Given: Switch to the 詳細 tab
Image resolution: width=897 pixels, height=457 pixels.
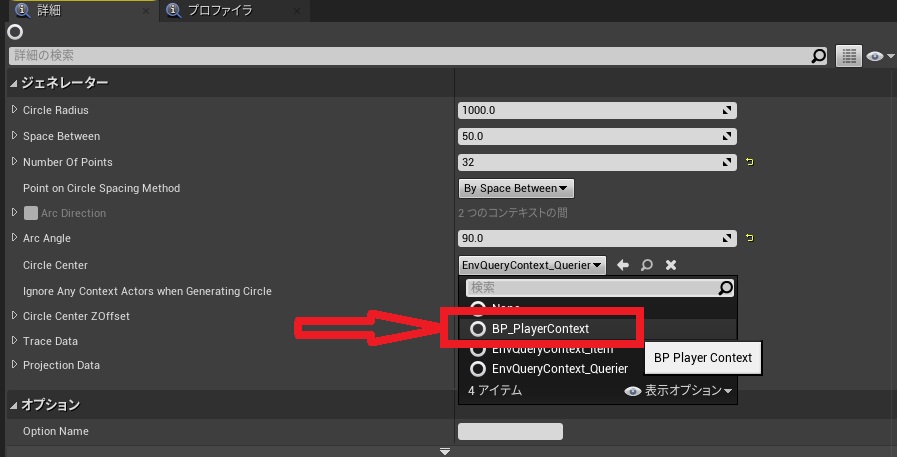Looking at the screenshot, I should [x=49, y=10].
